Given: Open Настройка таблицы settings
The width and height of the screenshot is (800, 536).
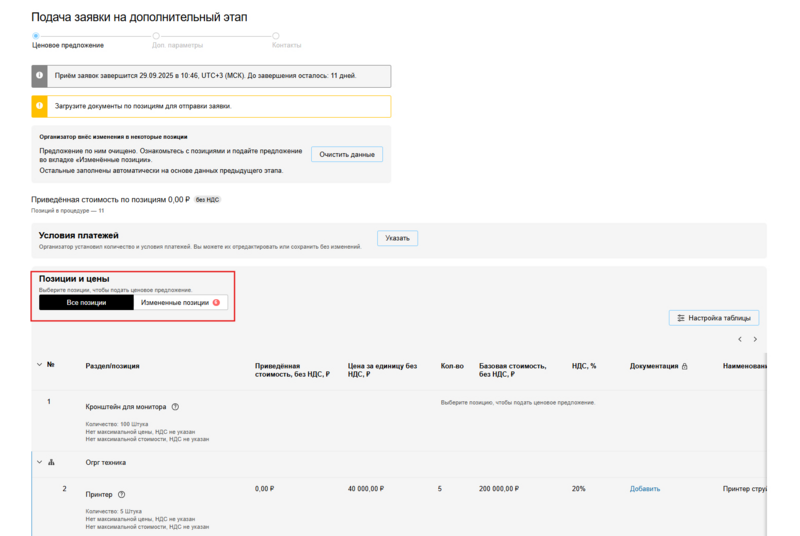Looking at the screenshot, I should (714, 318).
